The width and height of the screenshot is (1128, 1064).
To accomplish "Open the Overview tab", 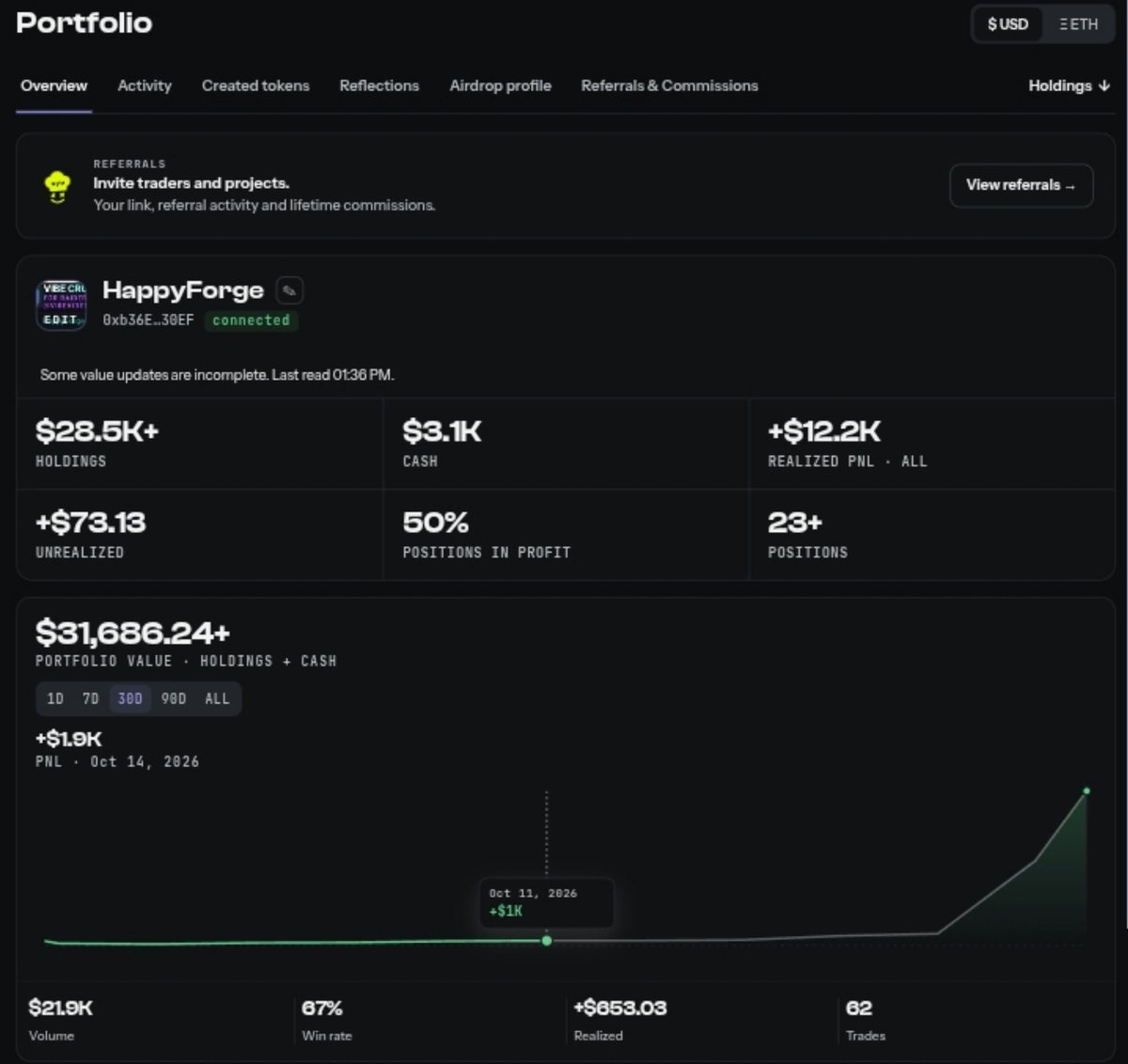I will [54, 86].
